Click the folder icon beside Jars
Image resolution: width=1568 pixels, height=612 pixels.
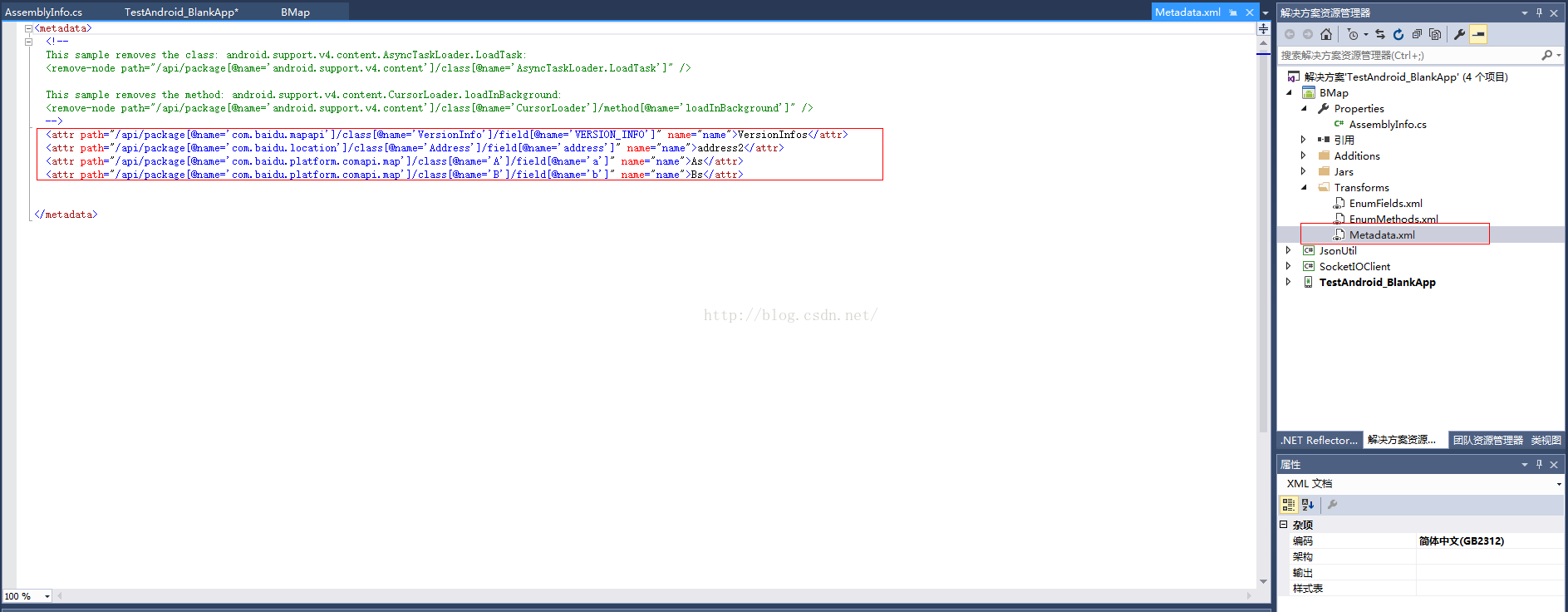pos(1324,171)
